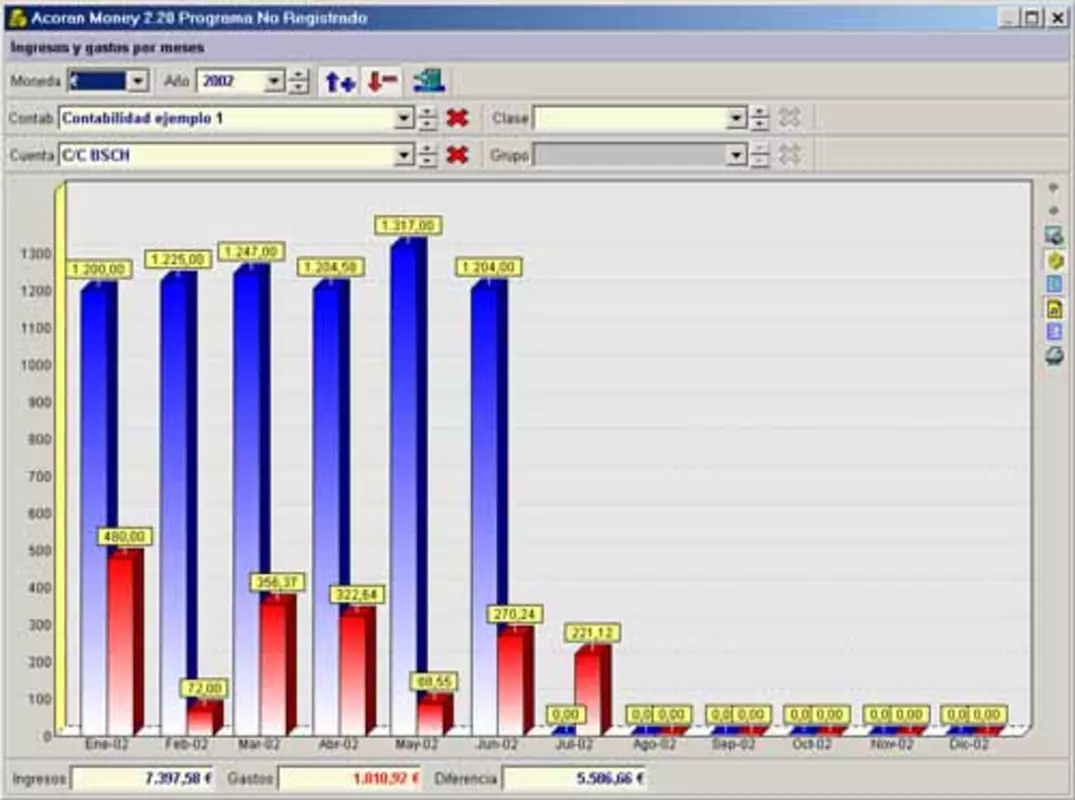Image resolution: width=1075 pixels, height=800 pixels.
Task: Click the yellow hexagon icon in the right sidebar
Action: pos(1054,260)
